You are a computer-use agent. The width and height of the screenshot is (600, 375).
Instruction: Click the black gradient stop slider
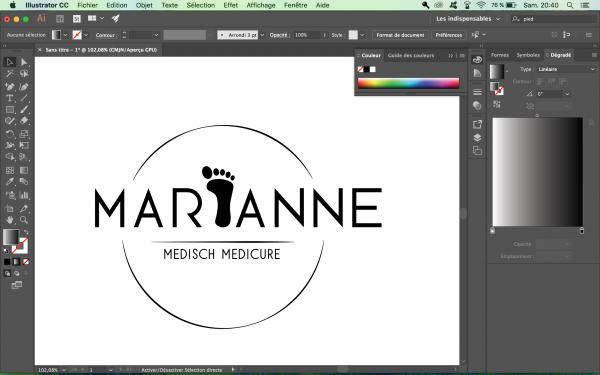pyautogui.click(x=582, y=231)
